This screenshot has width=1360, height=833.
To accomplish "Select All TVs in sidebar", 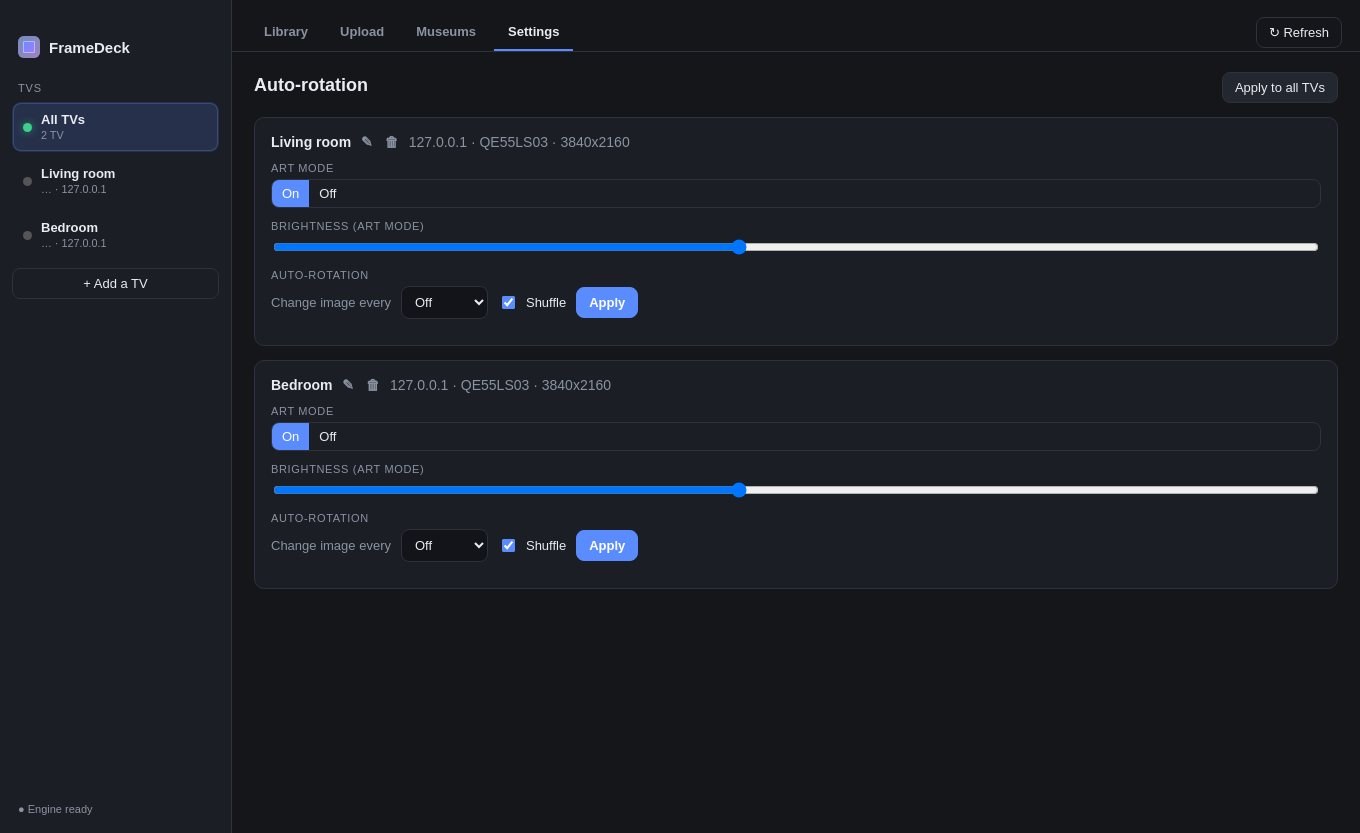I will (115, 127).
